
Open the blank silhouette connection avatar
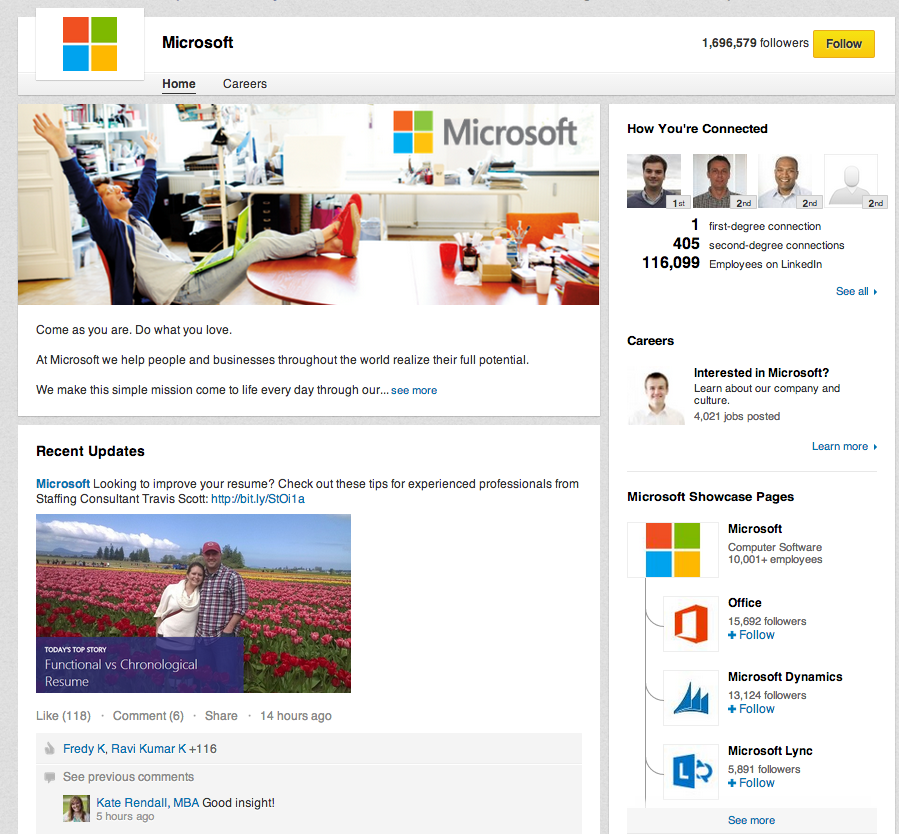pyautogui.click(x=851, y=181)
